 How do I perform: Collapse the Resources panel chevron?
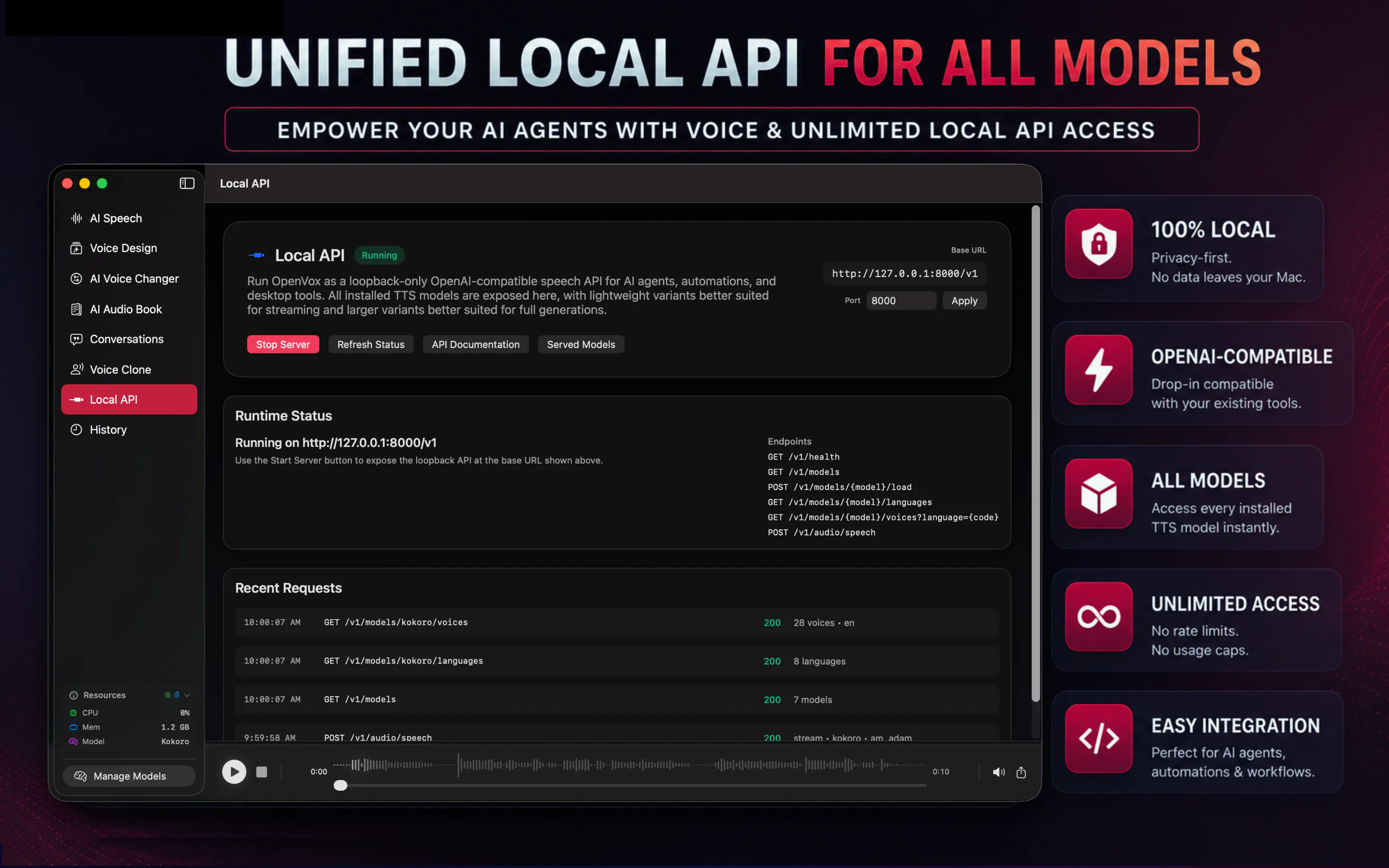(x=187, y=695)
